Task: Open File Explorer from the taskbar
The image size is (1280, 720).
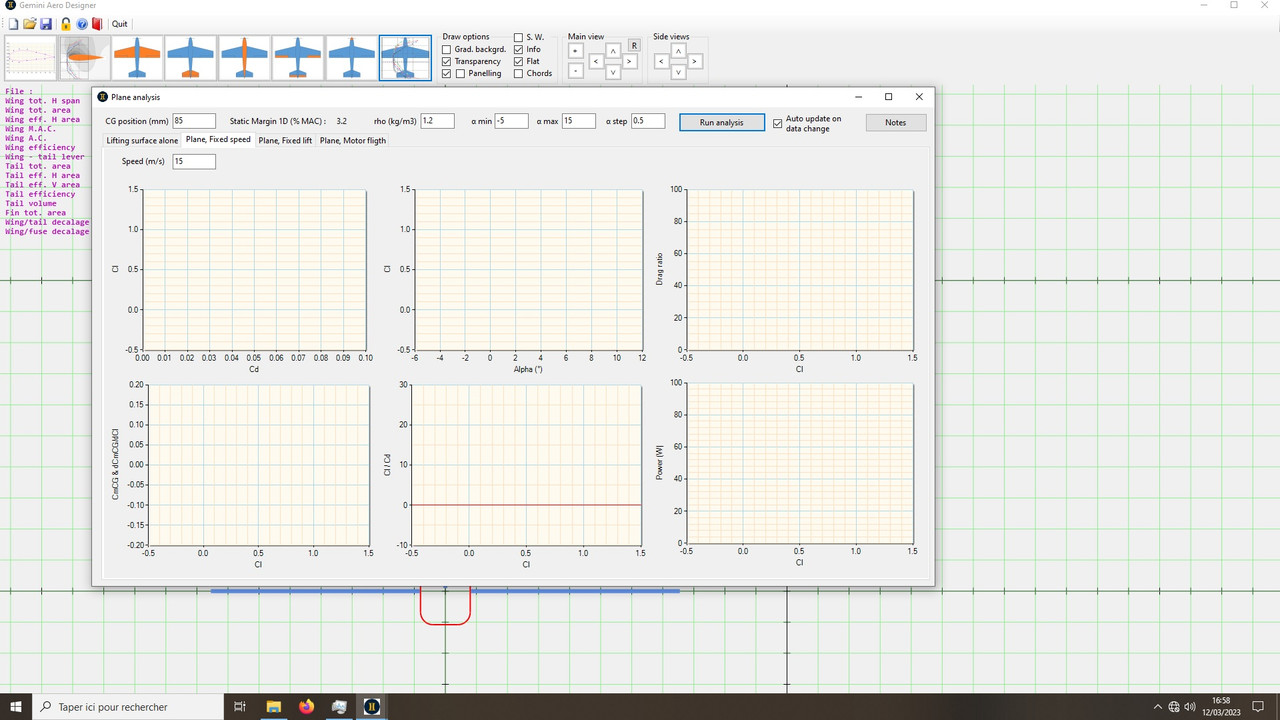Action: tap(273, 706)
